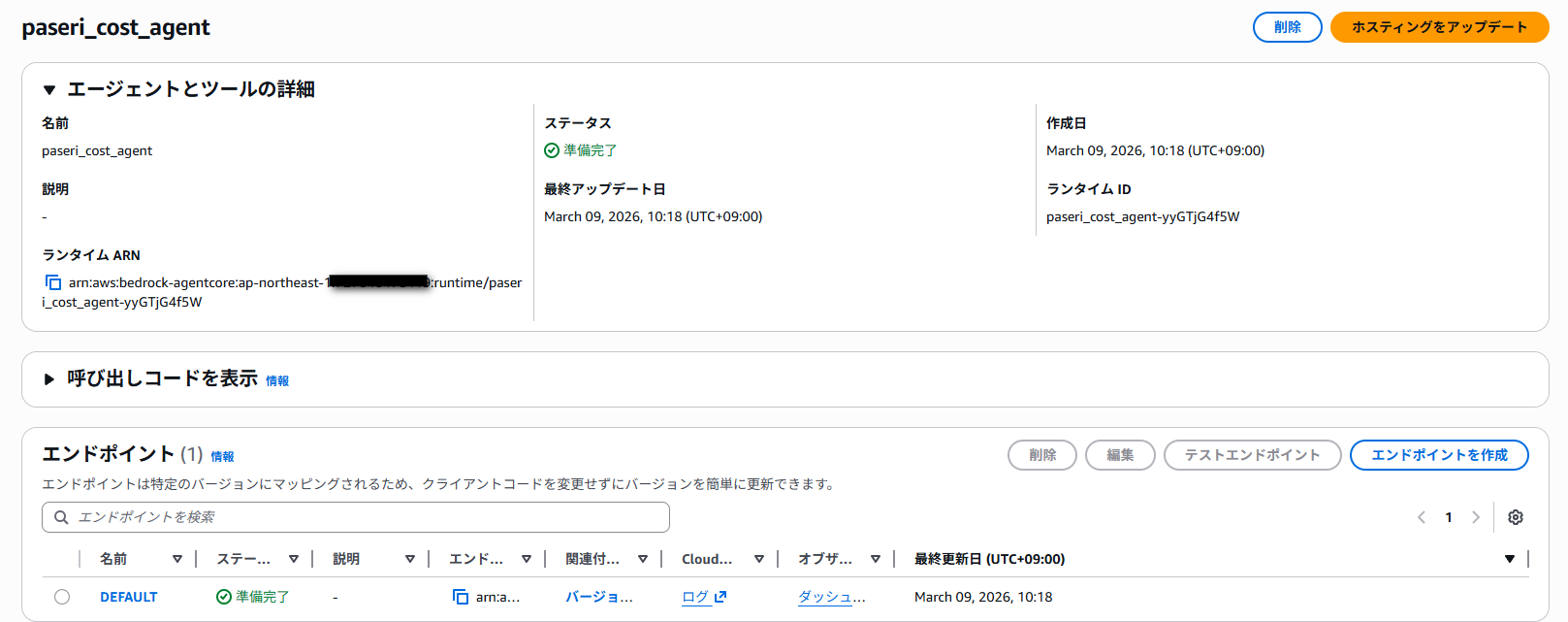
Task: Sort endpoints by 名前 column
Action: pos(176,559)
